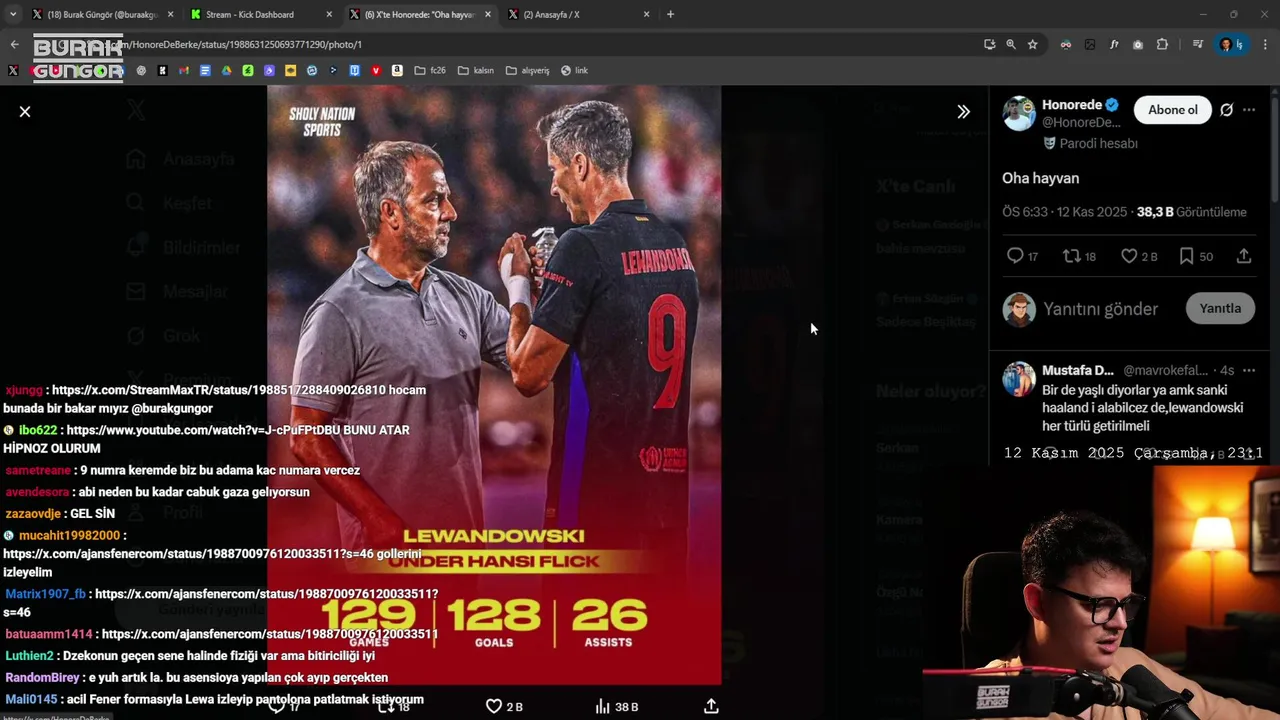Open the Kick bookmark icon in bookmarks bar
This screenshot has width=1280, height=720.
[x=162, y=70]
